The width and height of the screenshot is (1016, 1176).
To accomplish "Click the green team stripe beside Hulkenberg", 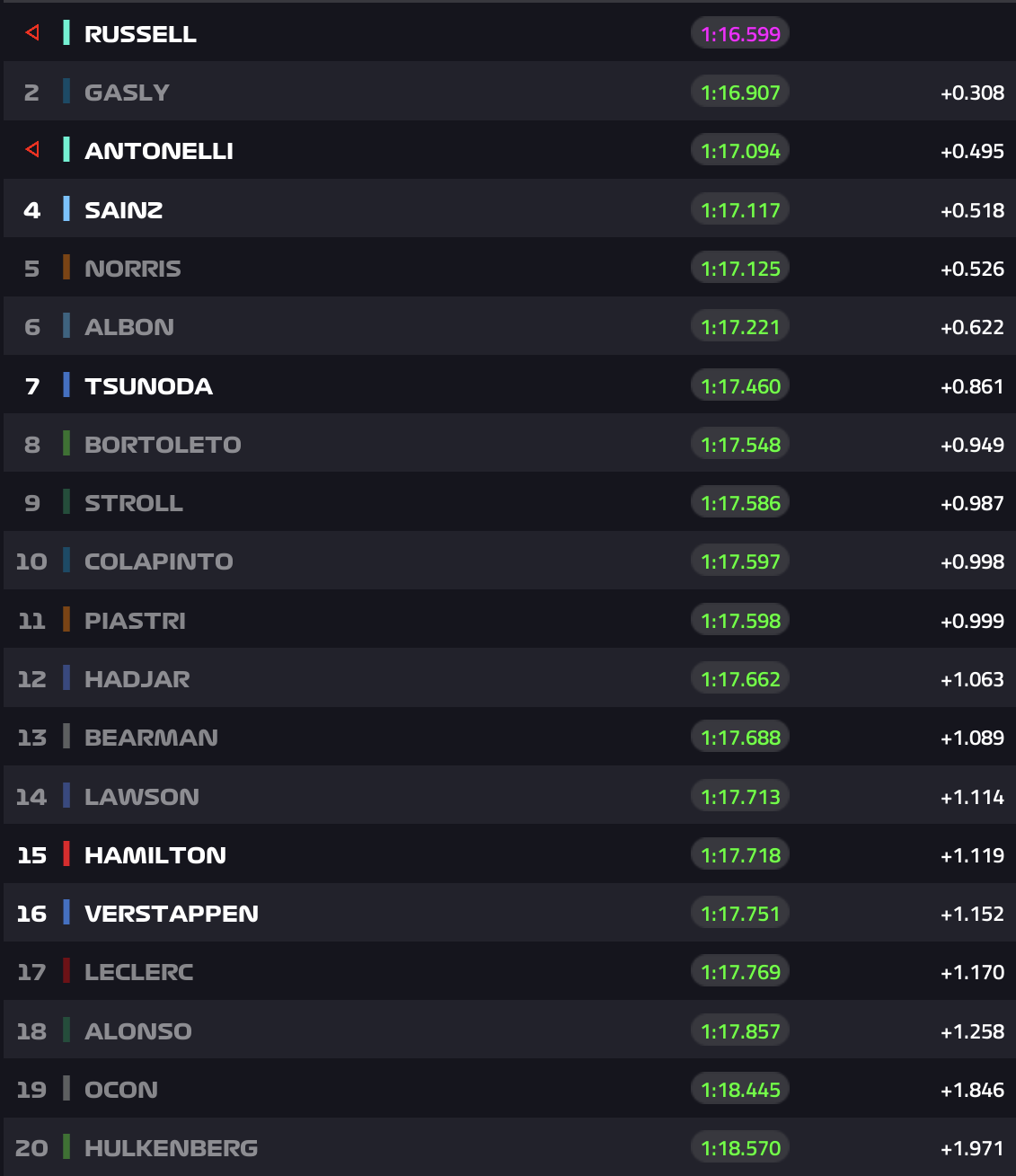I will [66, 1147].
